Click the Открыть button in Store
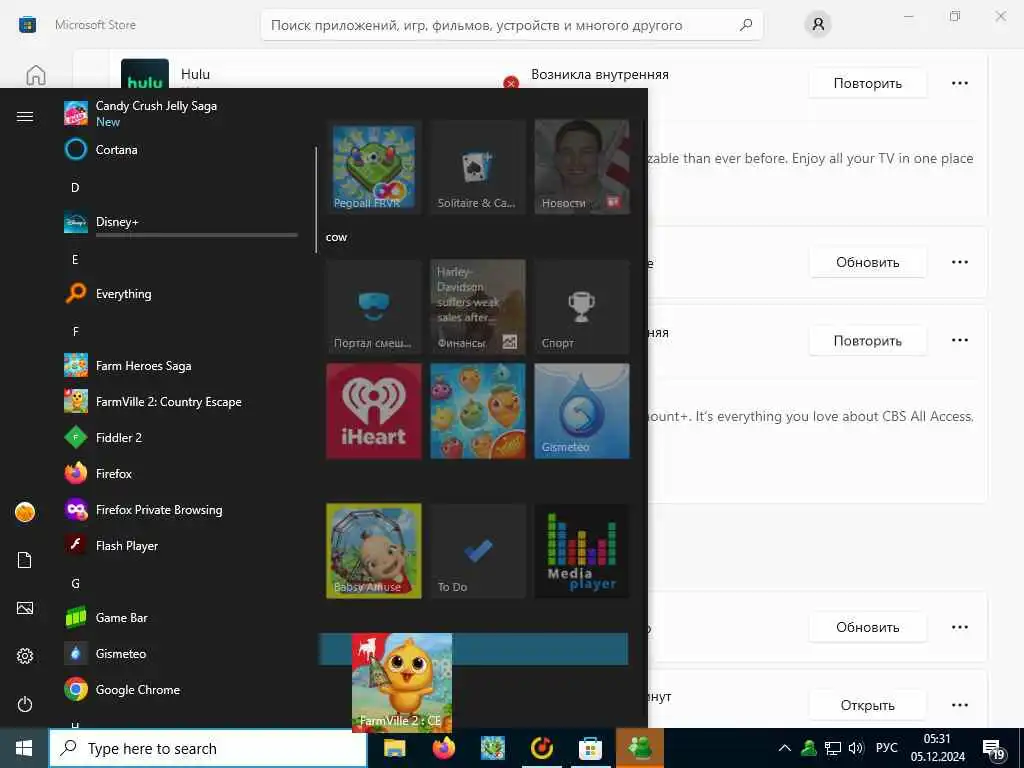Image resolution: width=1024 pixels, height=768 pixels. (867, 705)
